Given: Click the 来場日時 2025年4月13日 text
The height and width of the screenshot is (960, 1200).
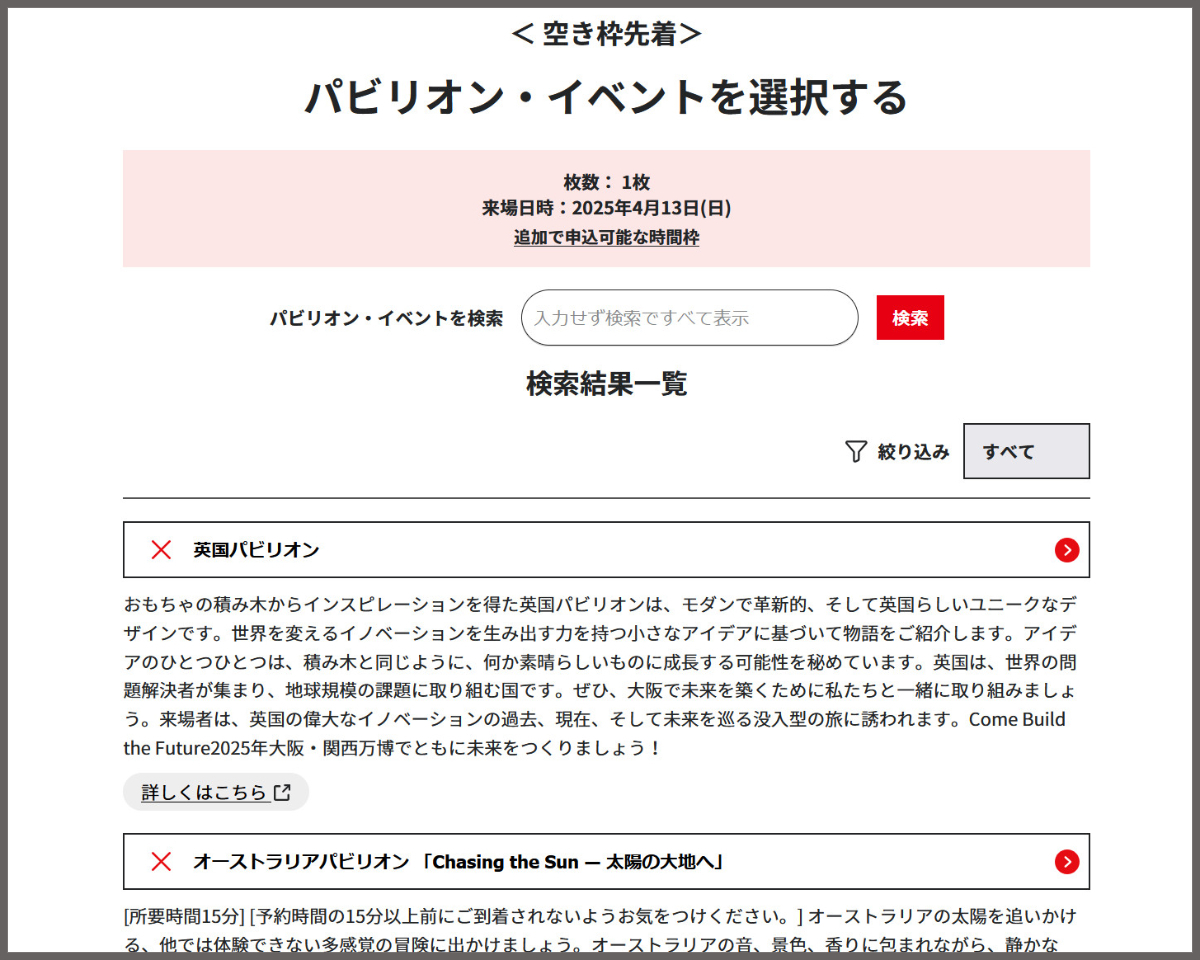Looking at the screenshot, I should pyautogui.click(x=606, y=208).
